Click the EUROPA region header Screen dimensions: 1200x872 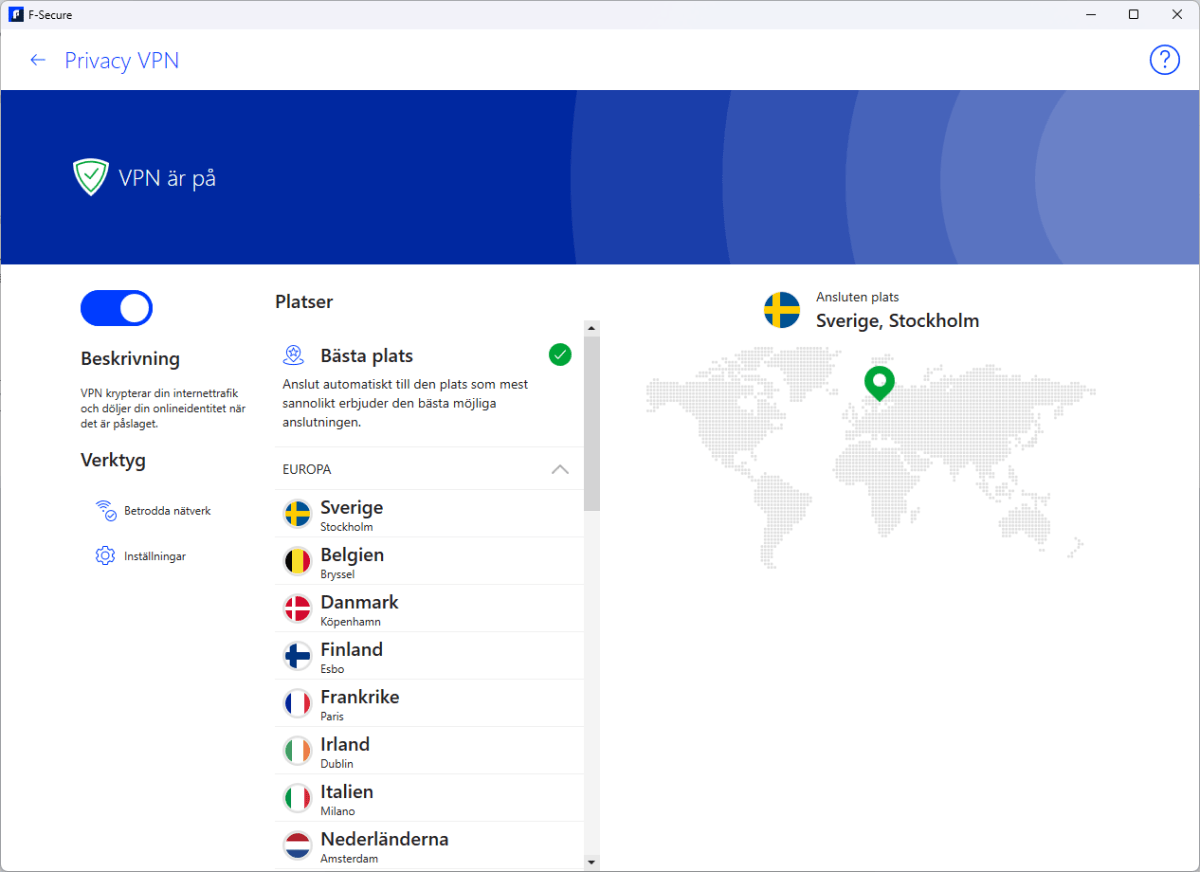point(429,469)
